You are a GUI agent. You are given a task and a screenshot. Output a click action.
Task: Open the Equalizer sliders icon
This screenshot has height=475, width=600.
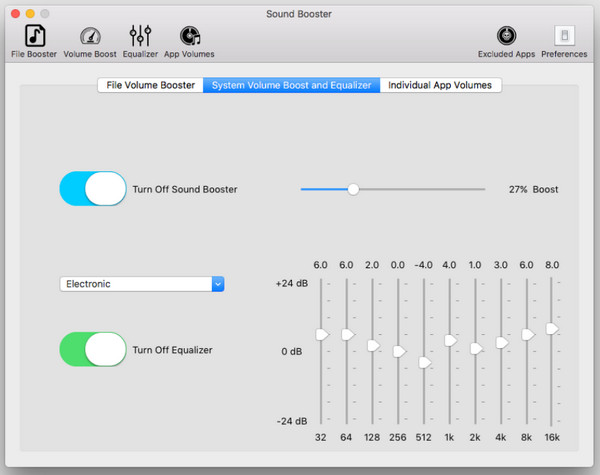click(140, 36)
